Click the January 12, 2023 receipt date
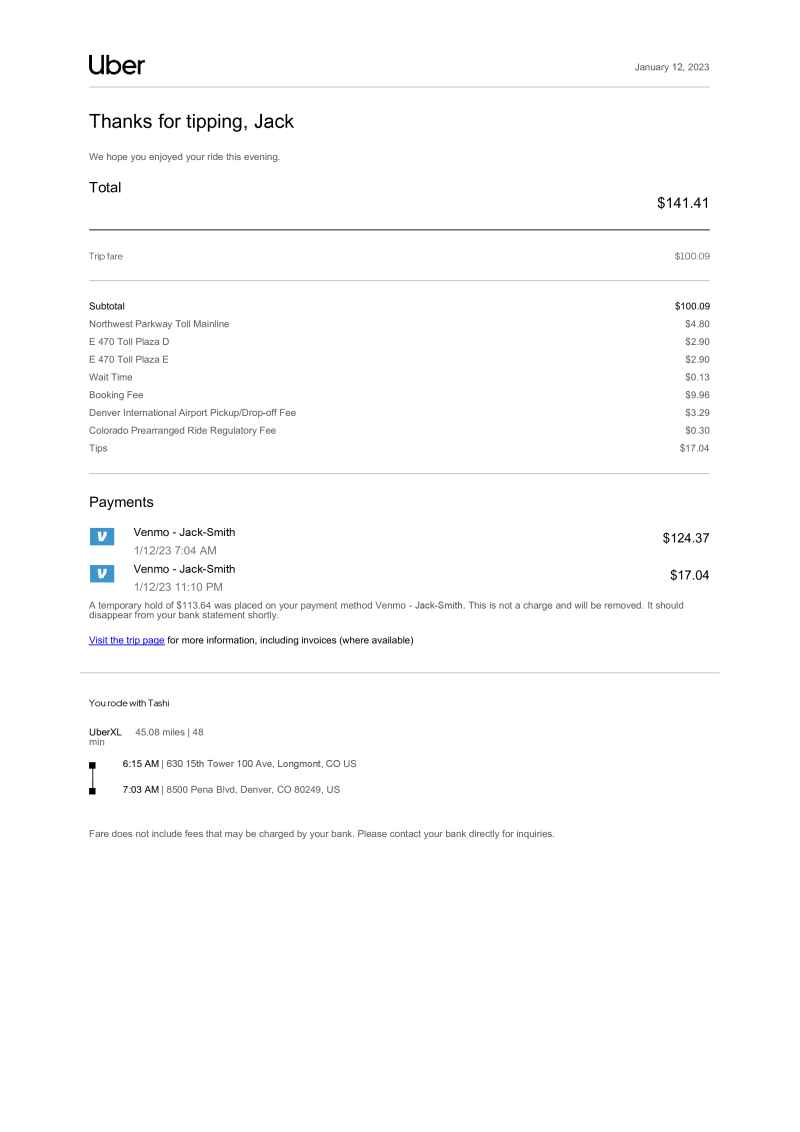 click(x=673, y=66)
